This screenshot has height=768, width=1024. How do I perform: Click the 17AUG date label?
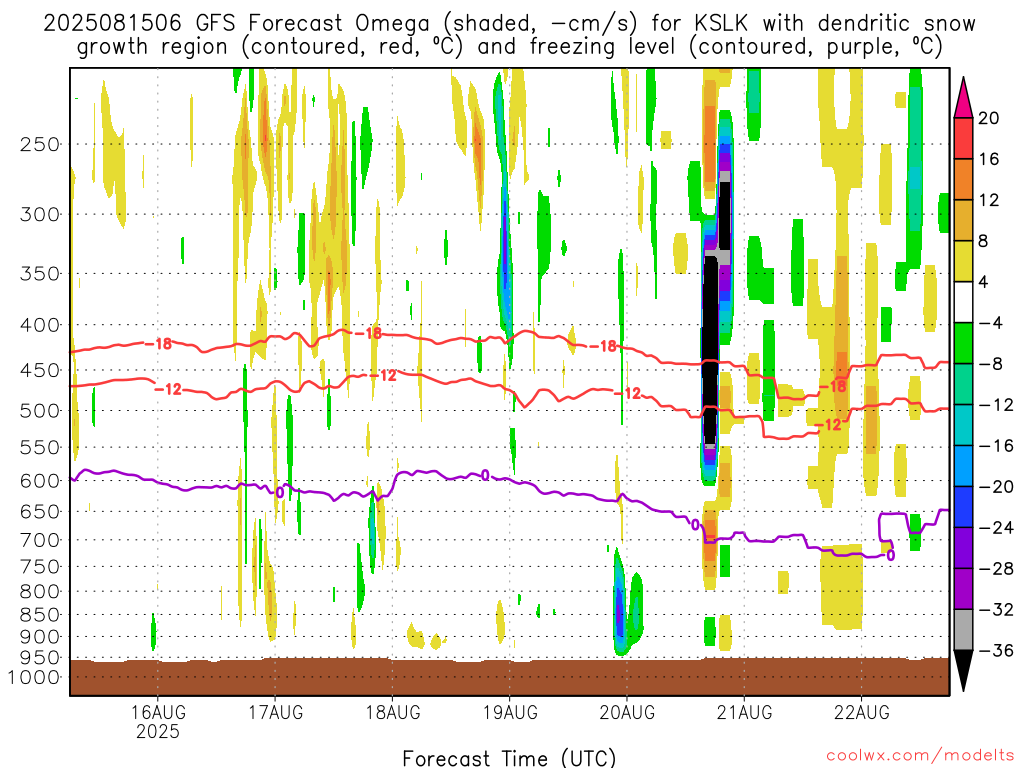(275, 712)
